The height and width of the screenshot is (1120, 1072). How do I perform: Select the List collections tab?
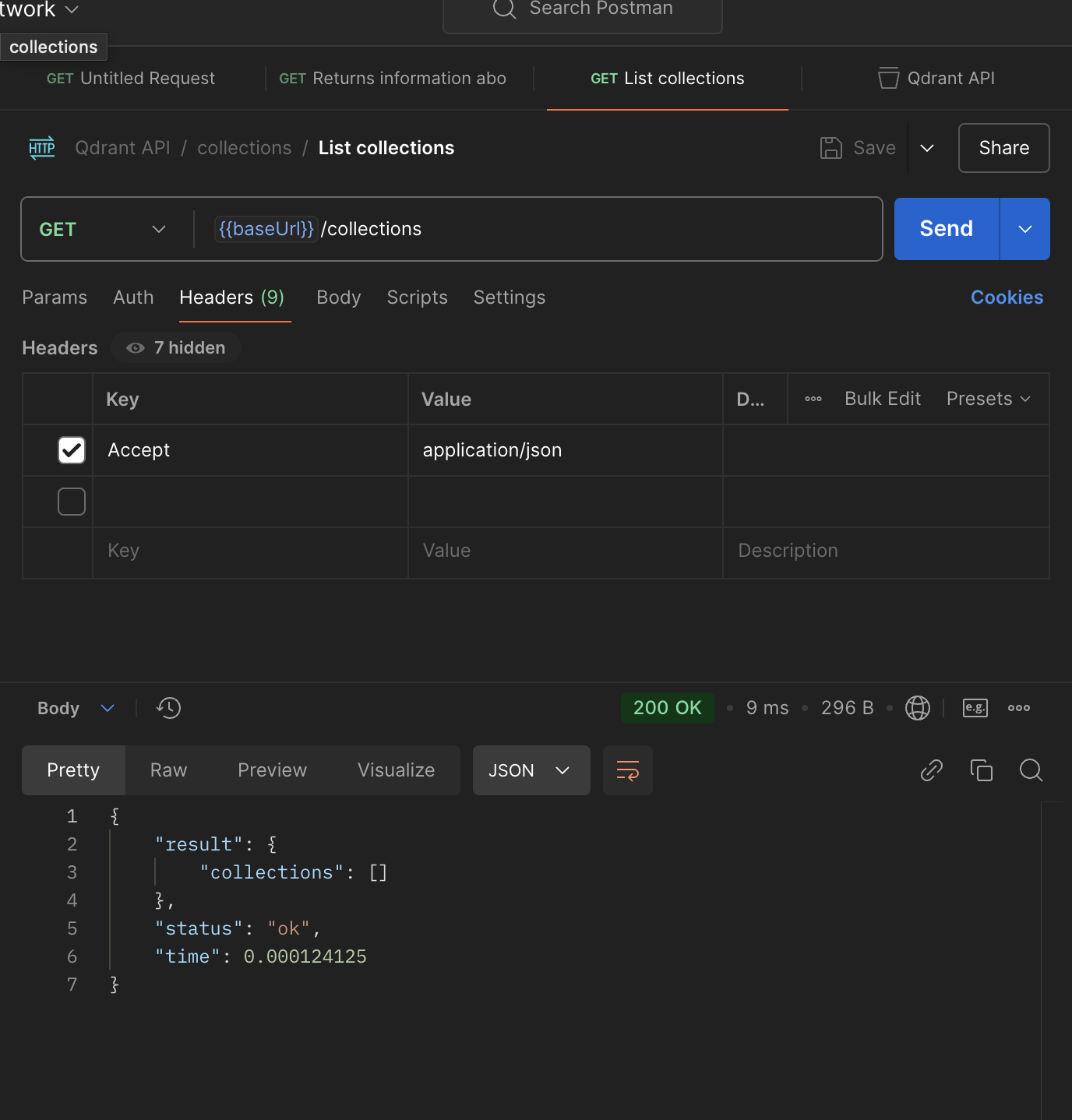[668, 78]
